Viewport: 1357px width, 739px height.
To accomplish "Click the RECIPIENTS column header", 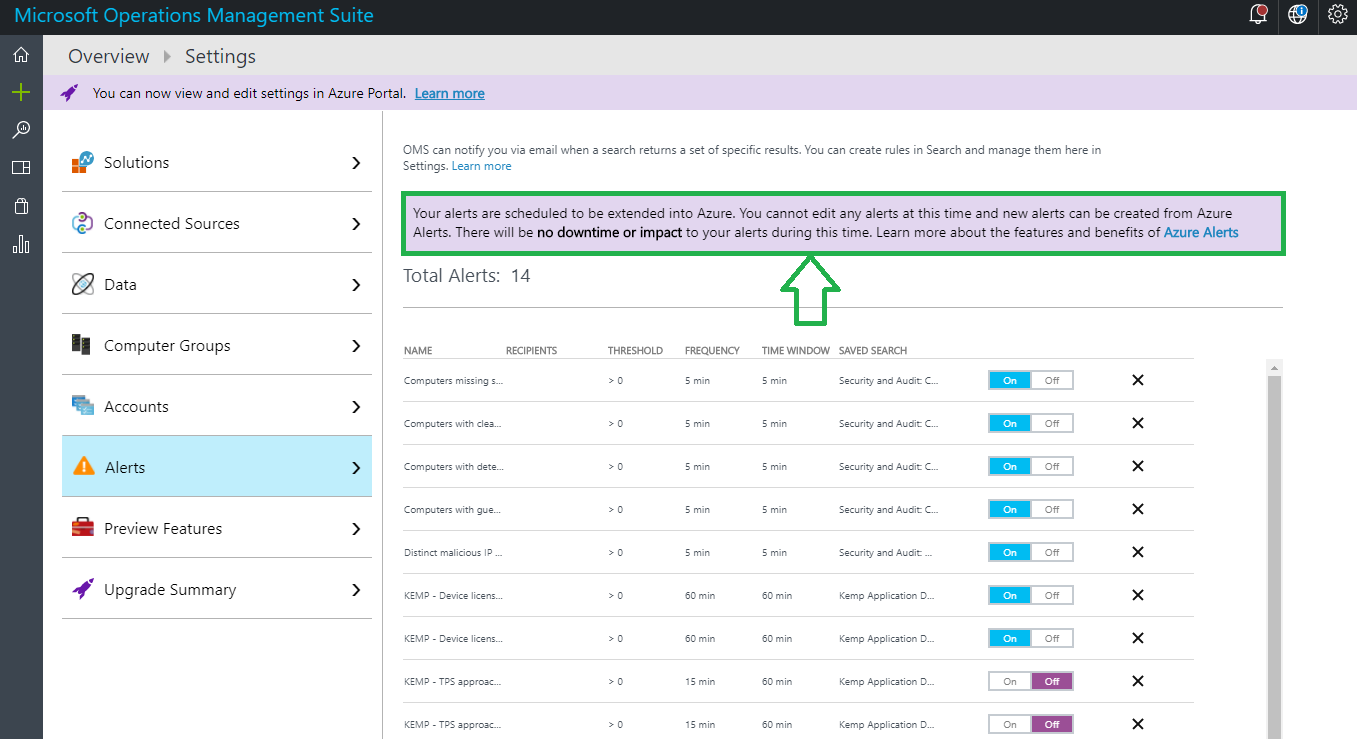I will 531,351.
